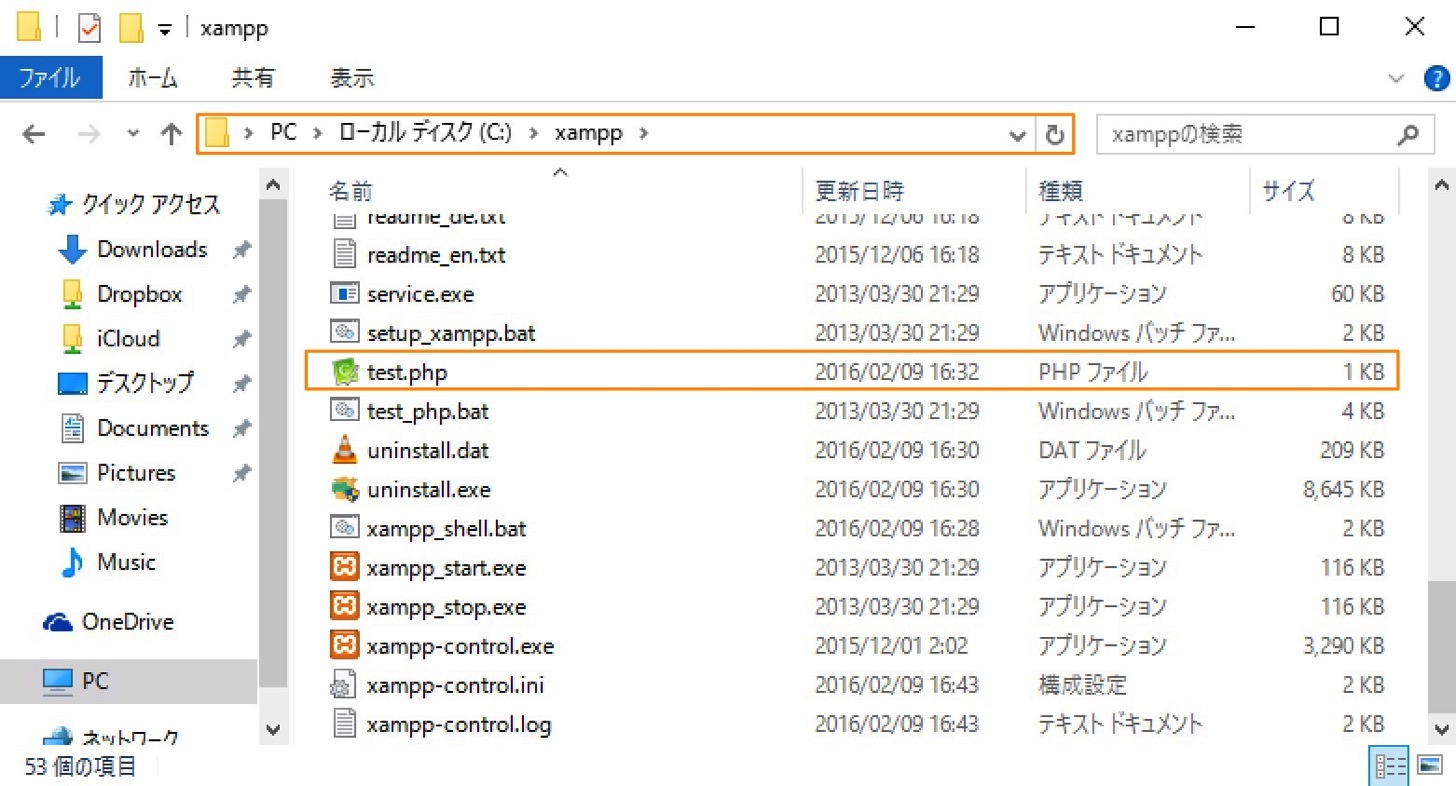Go back with the left arrow
Screen dimensions: 1456x786
tap(33, 134)
